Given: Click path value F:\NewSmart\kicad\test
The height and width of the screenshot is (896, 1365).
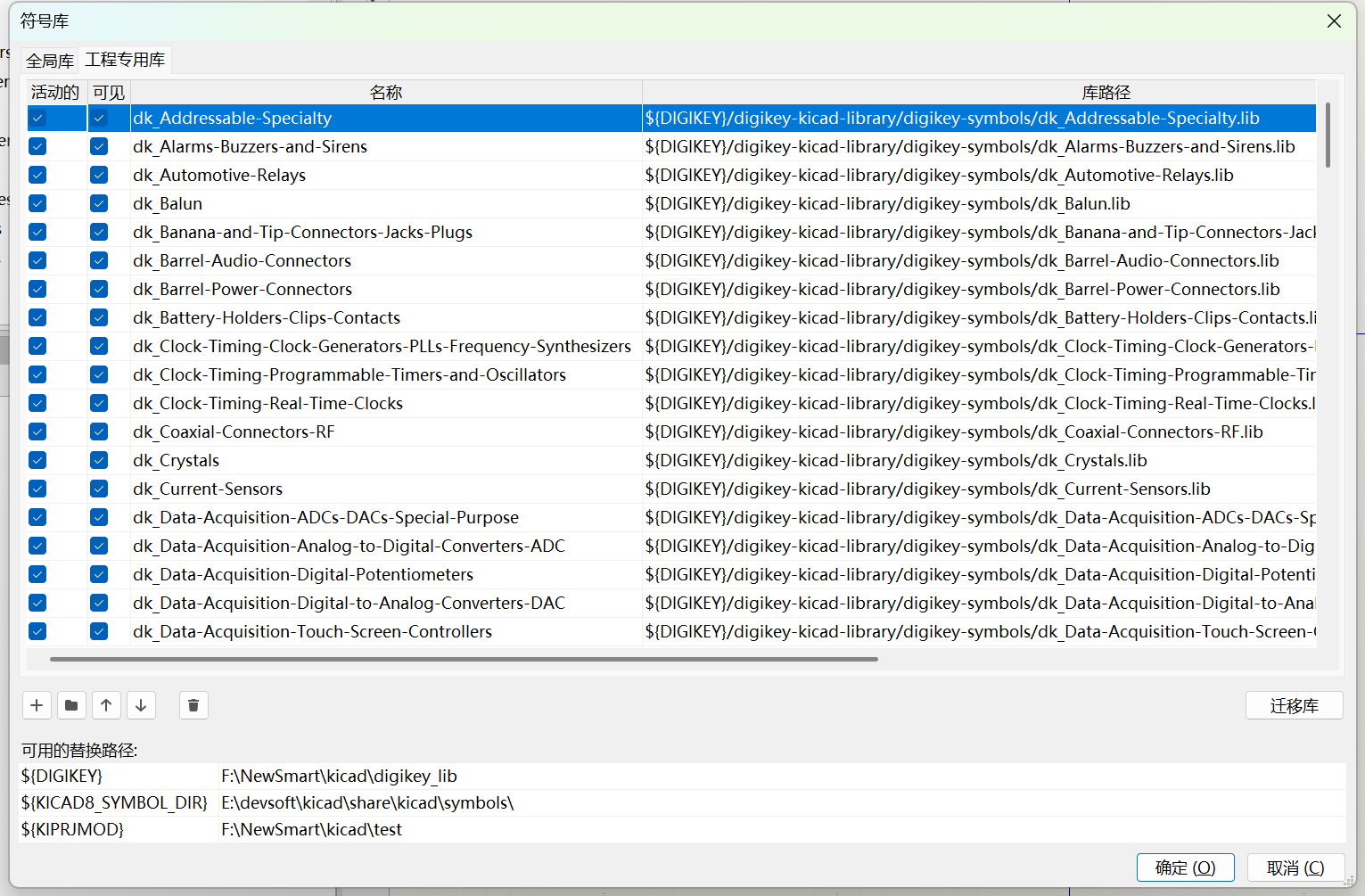Looking at the screenshot, I should (x=311, y=829).
